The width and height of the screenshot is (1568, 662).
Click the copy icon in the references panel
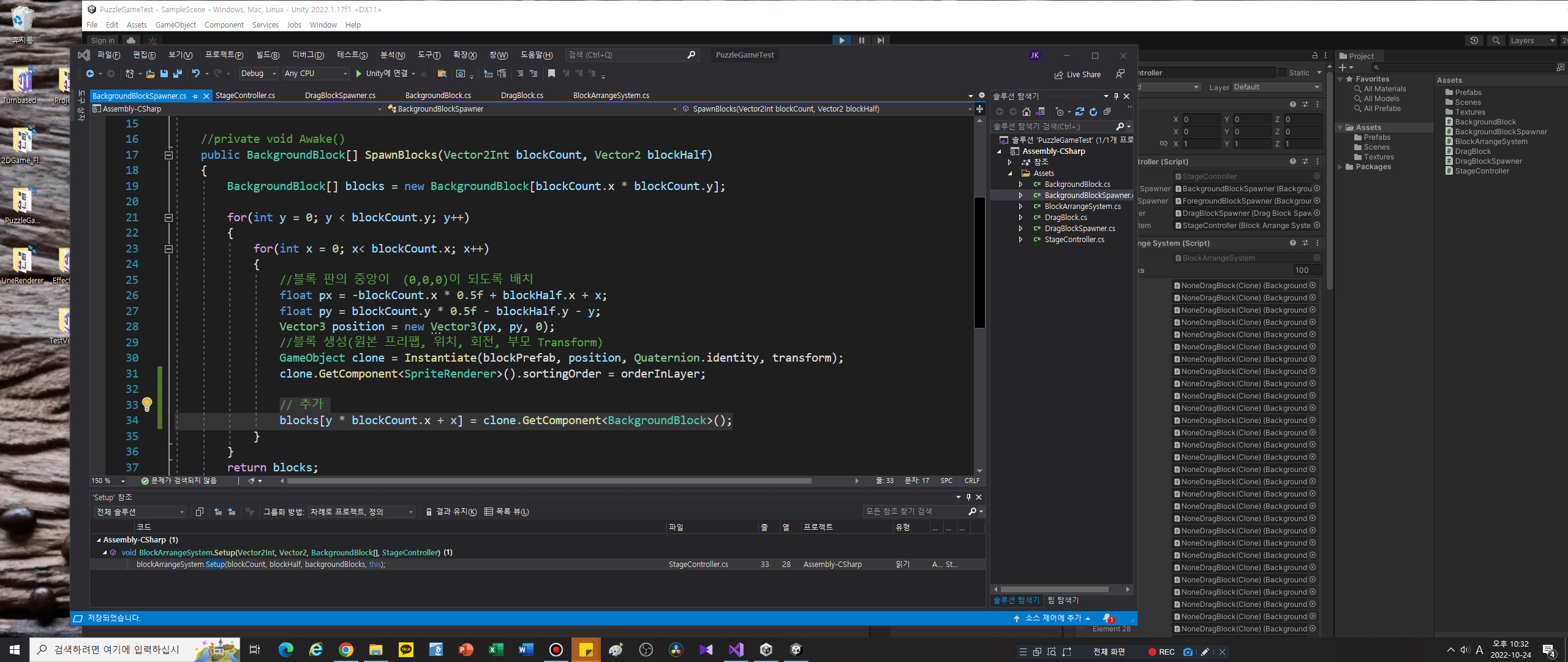pyautogui.click(x=199, y=512)
